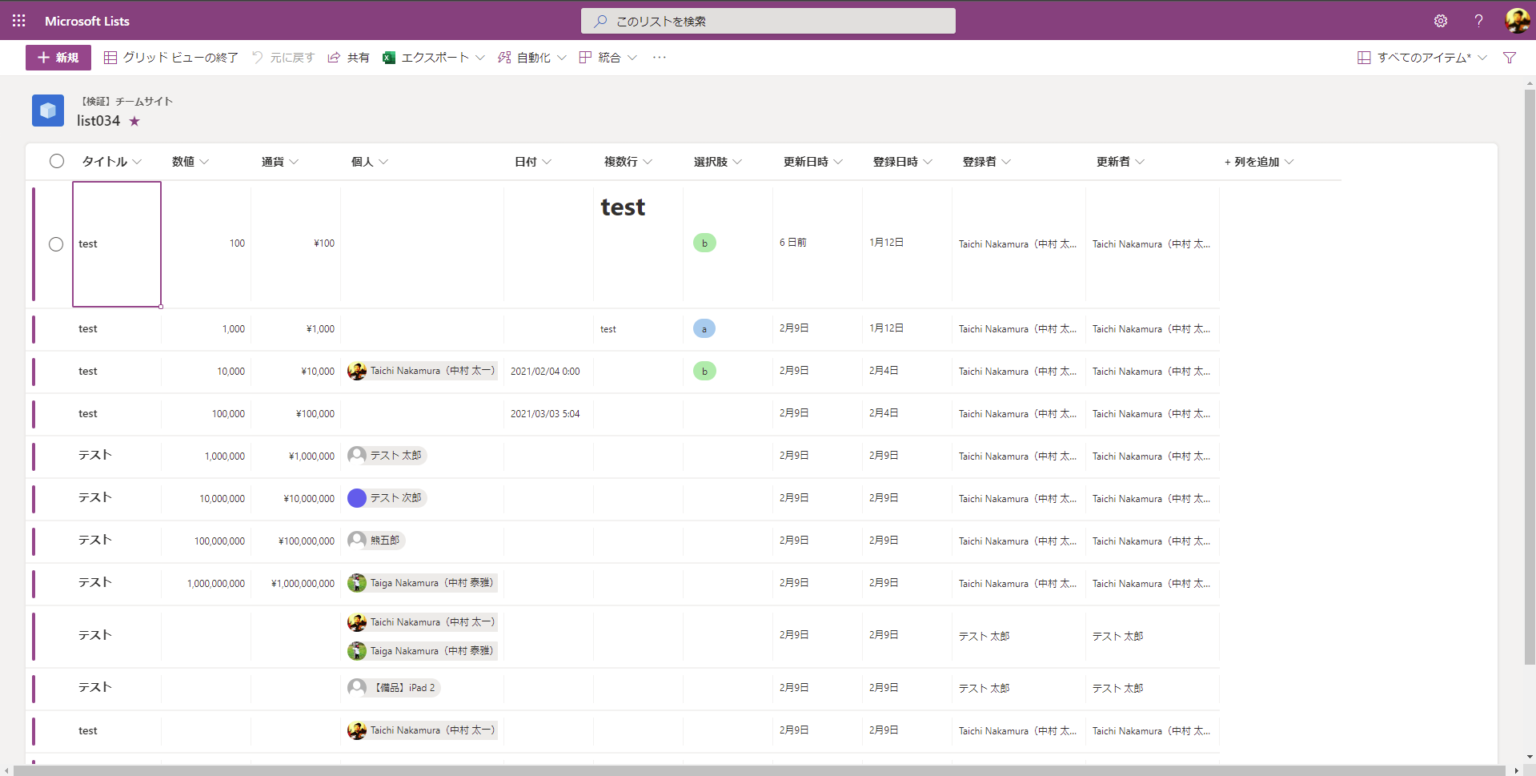
Task: Click the team site logo icon
Action: tap(48, 111)
